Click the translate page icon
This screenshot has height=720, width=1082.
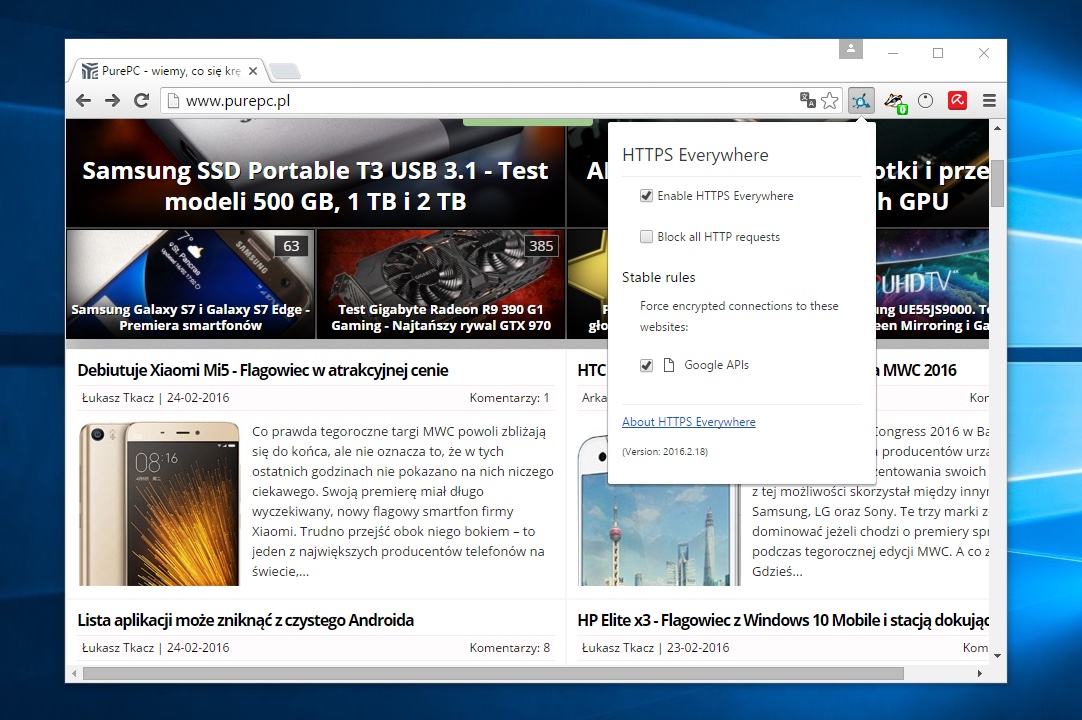pyautogui.click(x=808, y=100)
